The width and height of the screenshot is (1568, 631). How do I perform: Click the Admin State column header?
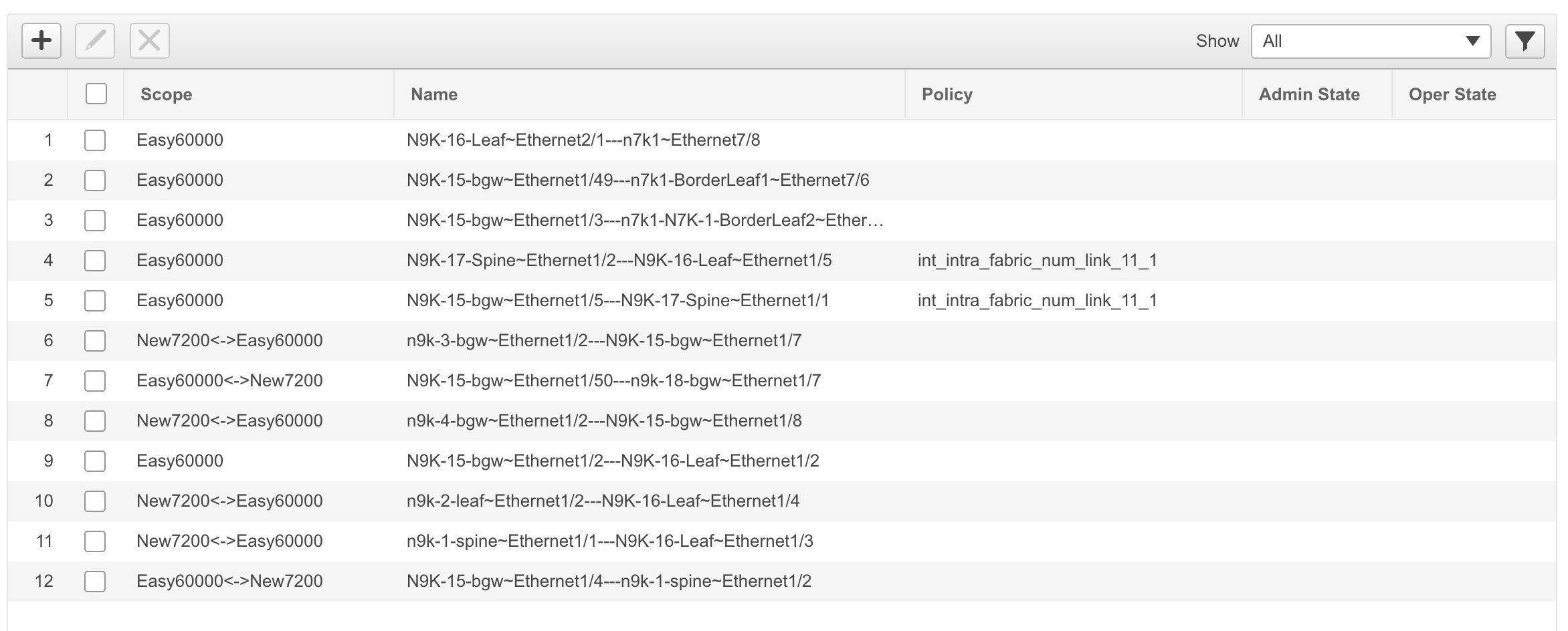(x=1309, y=94)
